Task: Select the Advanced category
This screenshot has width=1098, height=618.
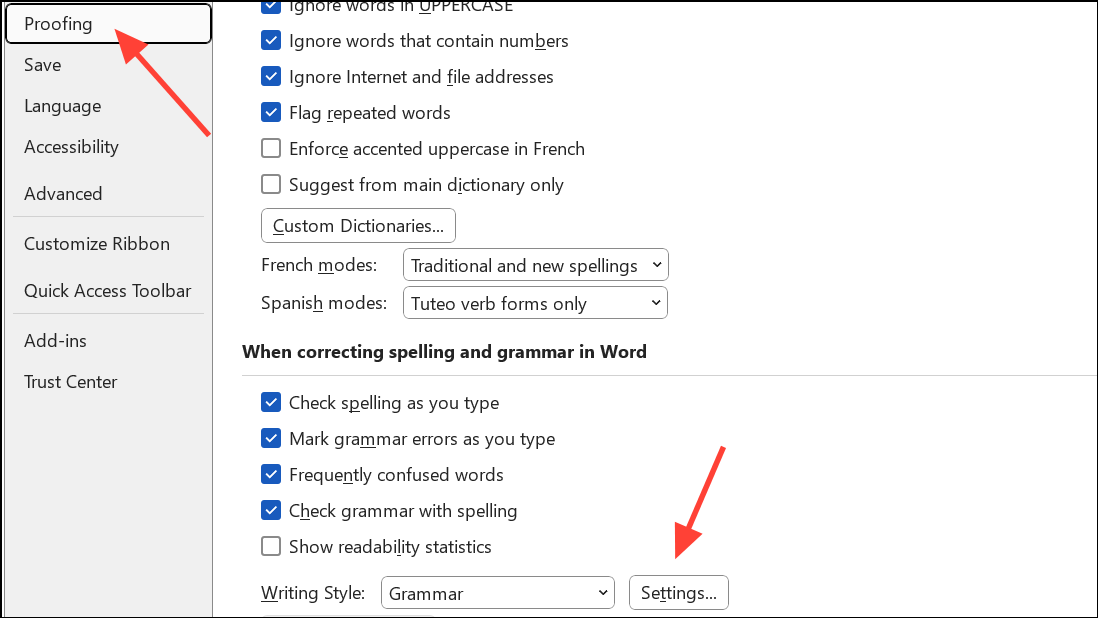Action: click(x=63, y=194)
